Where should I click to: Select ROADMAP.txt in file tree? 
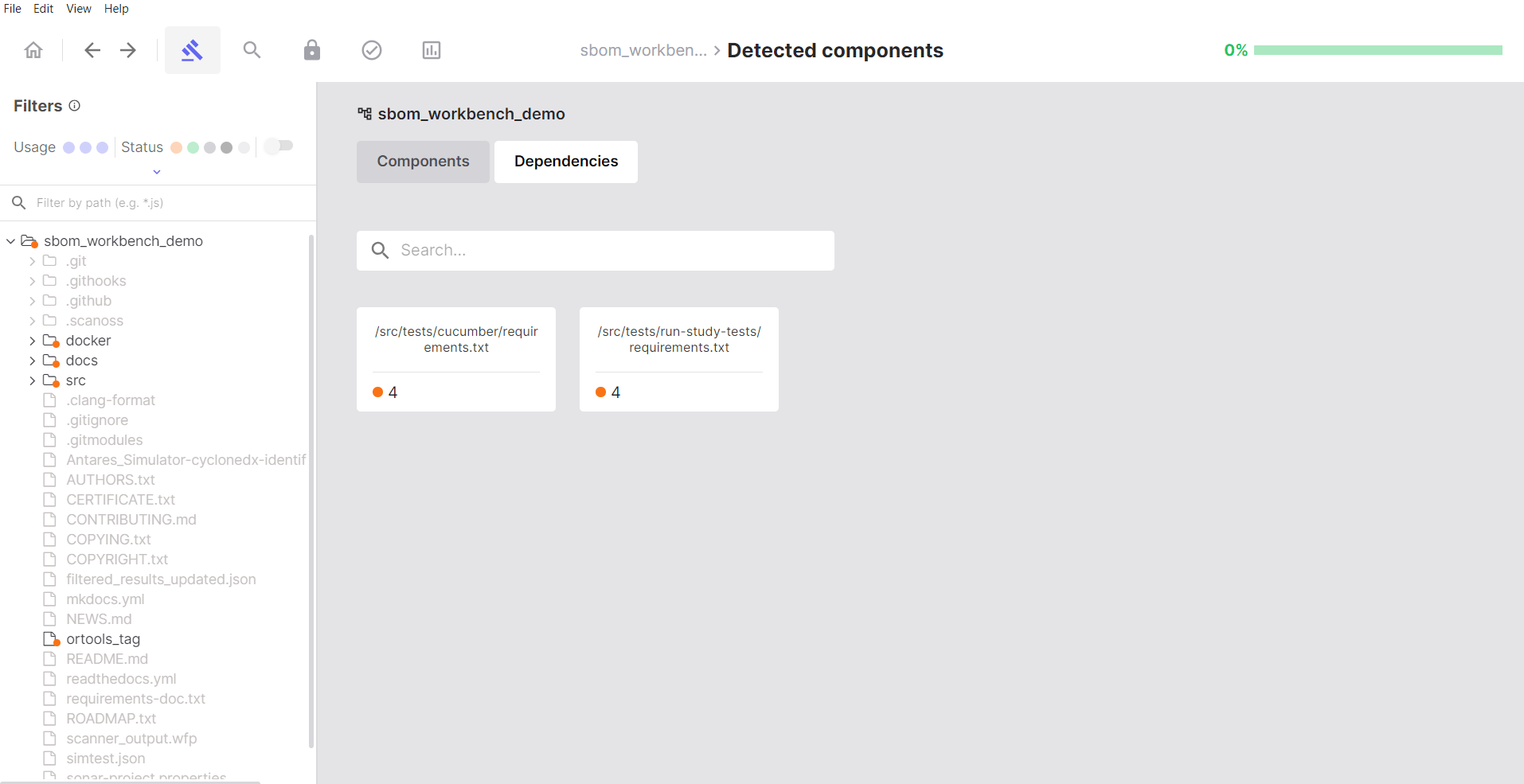pos(111,719)
